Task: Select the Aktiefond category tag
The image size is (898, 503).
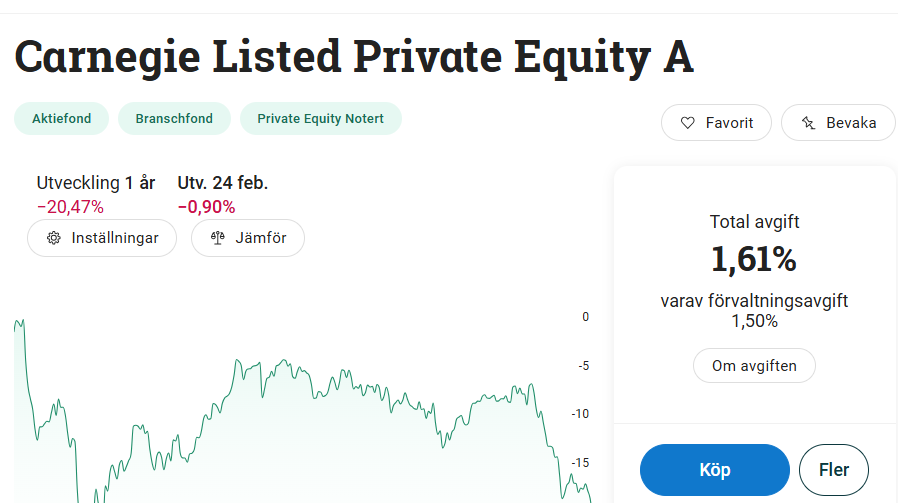Action: pyautogui.click(x=62, y=118)
